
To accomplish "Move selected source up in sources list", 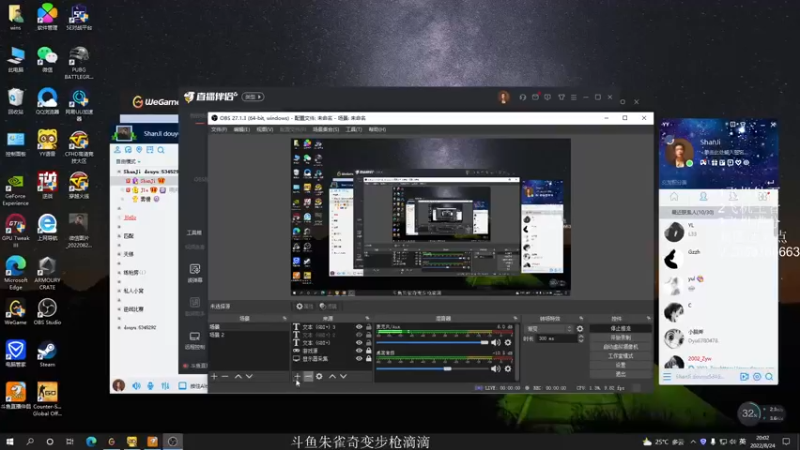I will (x=332, y=377).
